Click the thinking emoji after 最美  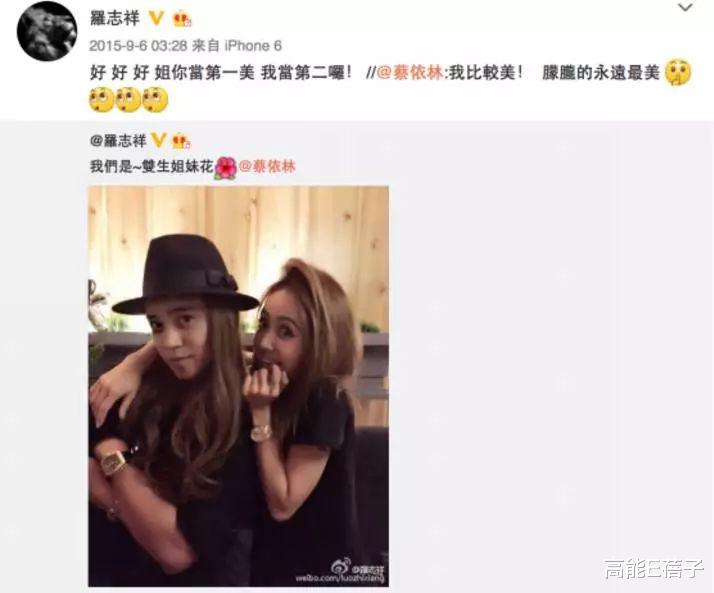[678, 72]
